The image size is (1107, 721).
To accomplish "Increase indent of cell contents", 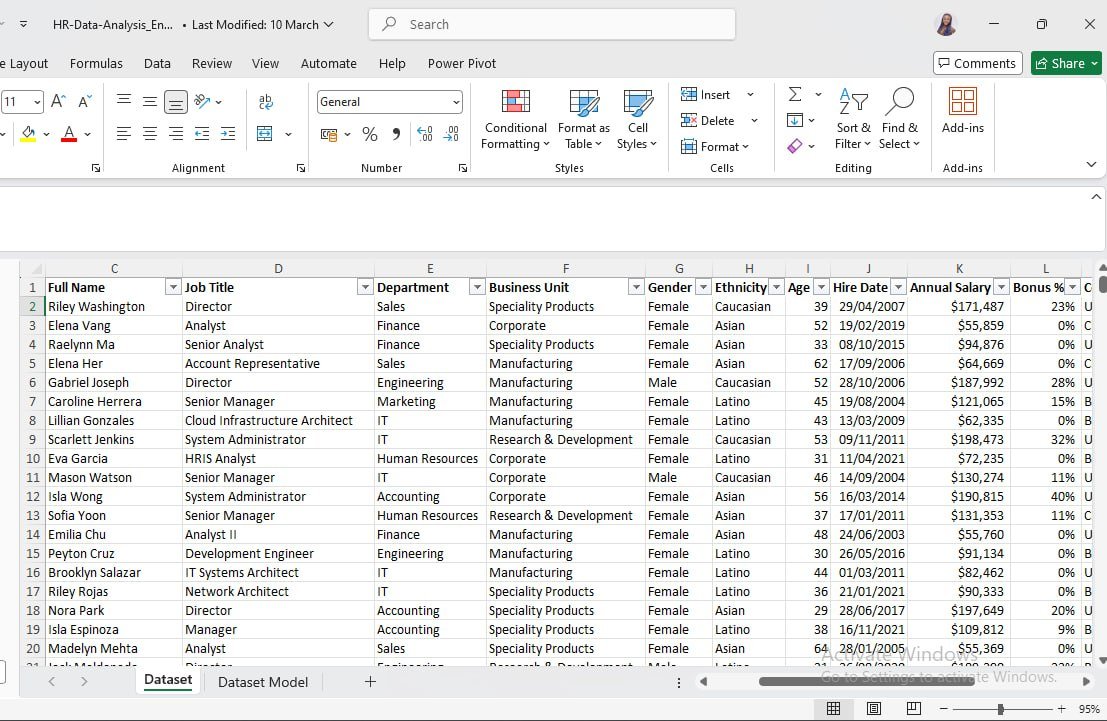I will point(228,133).
